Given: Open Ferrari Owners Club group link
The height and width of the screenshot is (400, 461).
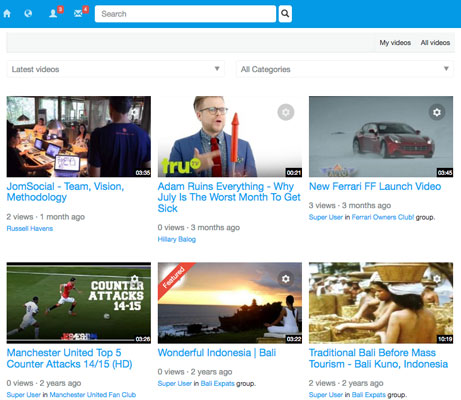Looking at the screenshot, I should point(383,217).
